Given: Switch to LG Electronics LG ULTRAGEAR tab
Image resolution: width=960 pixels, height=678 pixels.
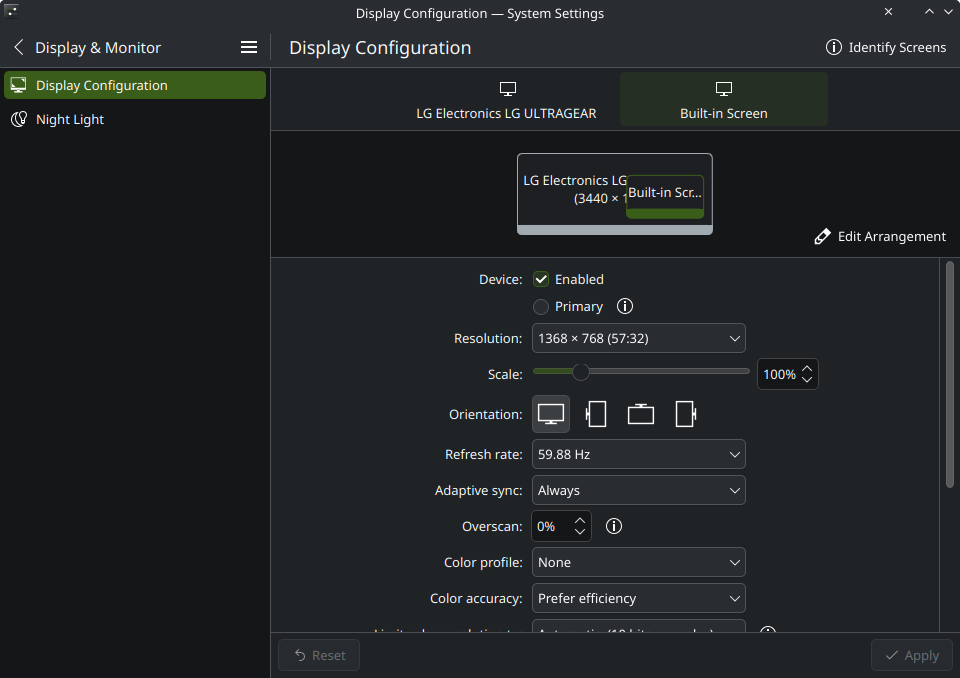Looking at the screenshot, I should [x=506, y=100].
